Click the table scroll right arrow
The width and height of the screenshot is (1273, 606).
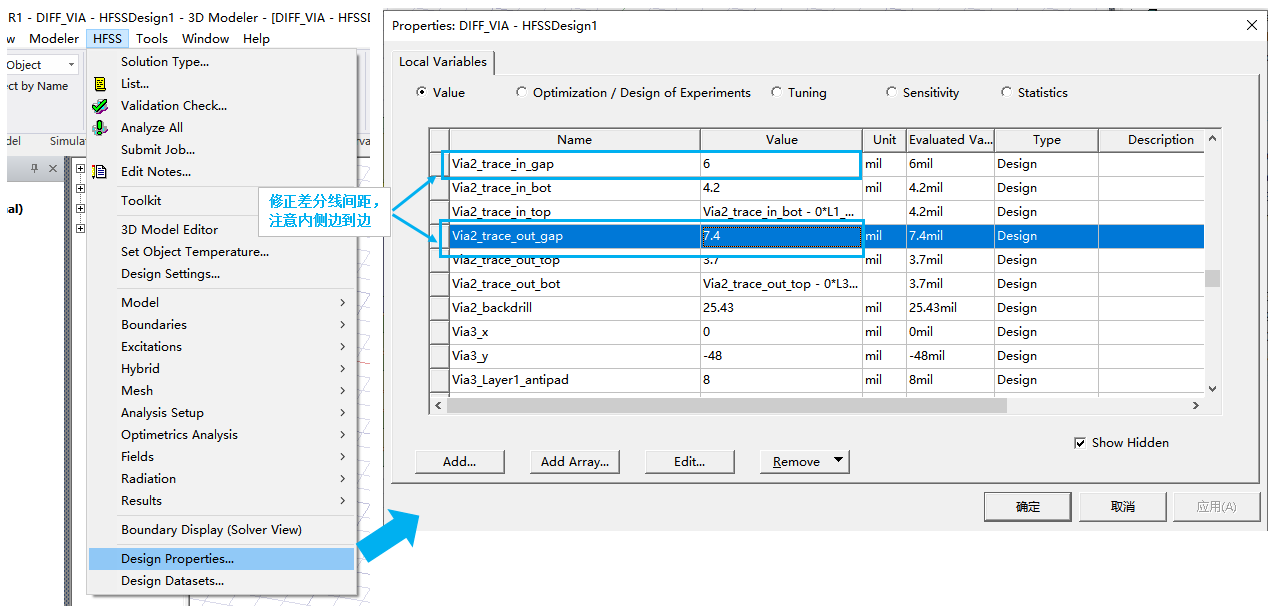coord(1195,406)
